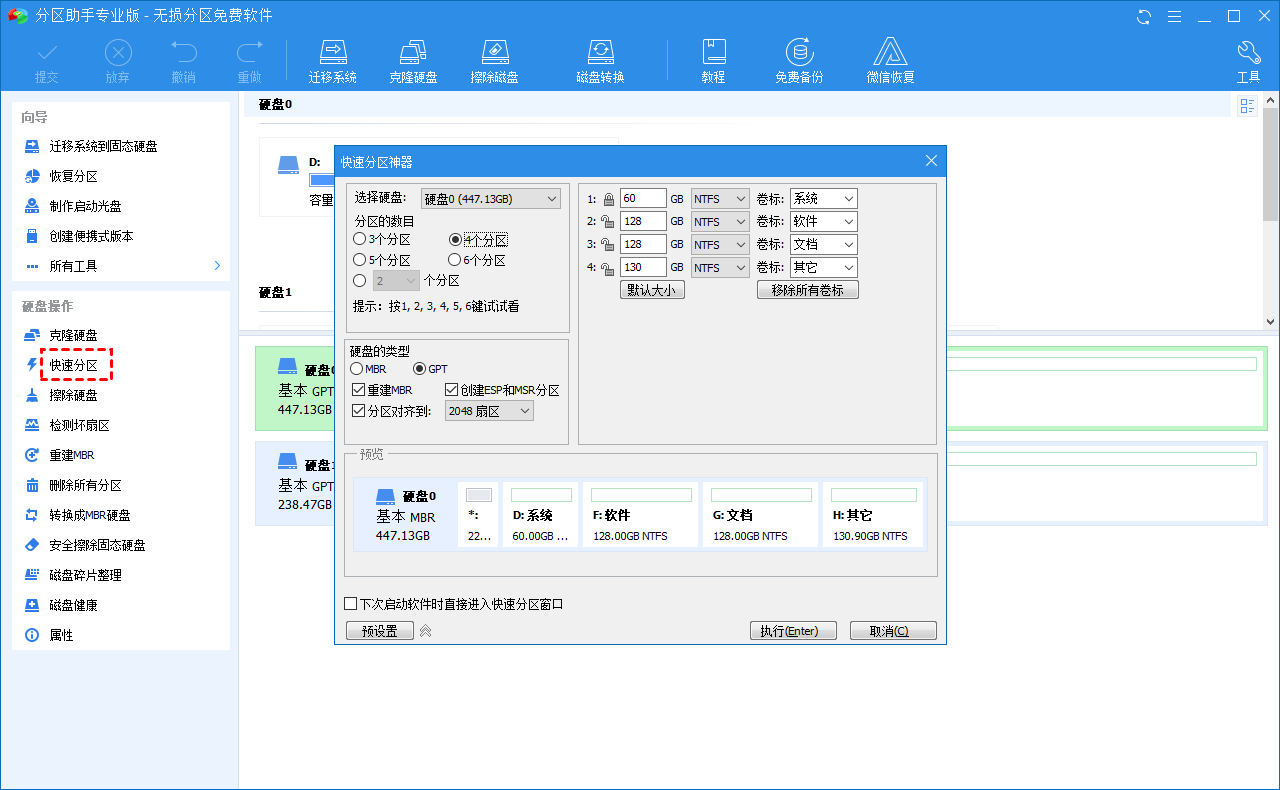Open the 擦除磁盘 toolbar tool
Viewport: 1280px width, 790px height.
pos(495,62)
